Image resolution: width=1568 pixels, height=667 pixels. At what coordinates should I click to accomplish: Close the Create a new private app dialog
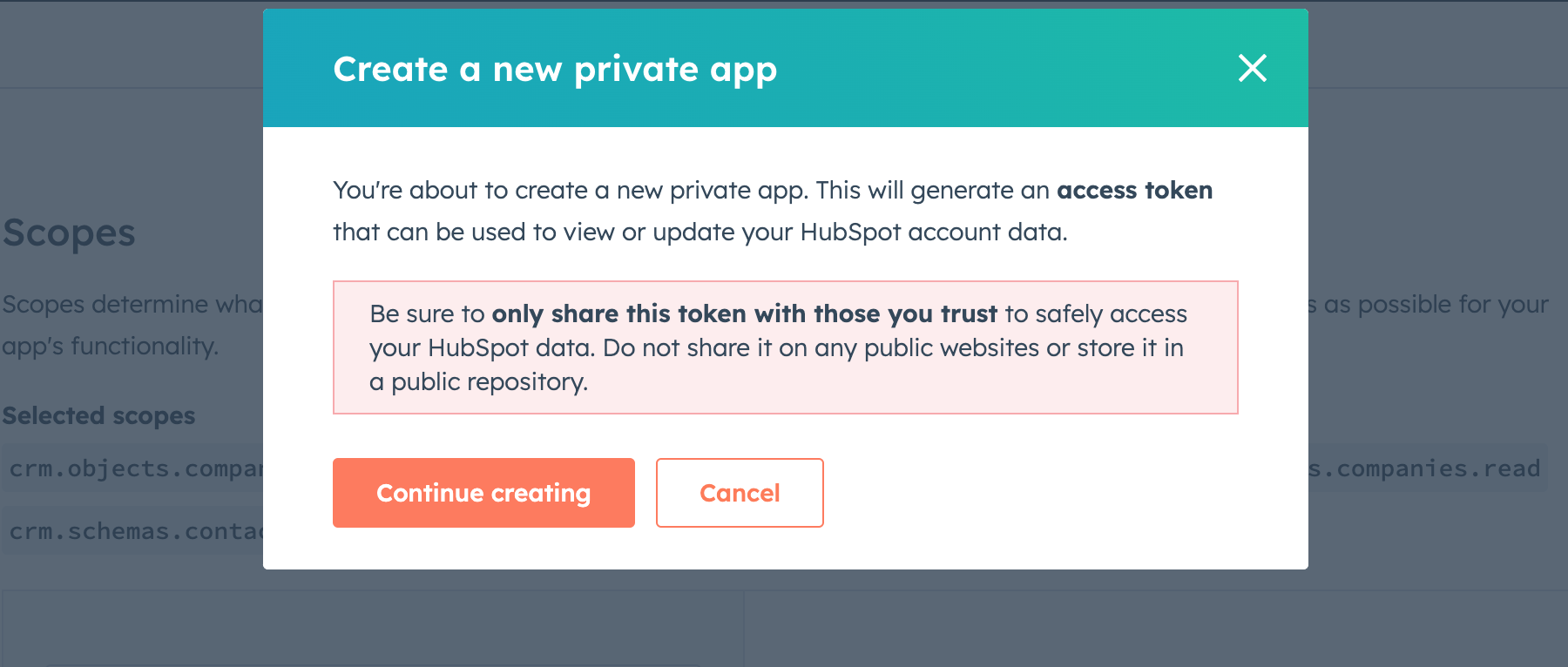pyautogui.click(x=1252, y=68)
